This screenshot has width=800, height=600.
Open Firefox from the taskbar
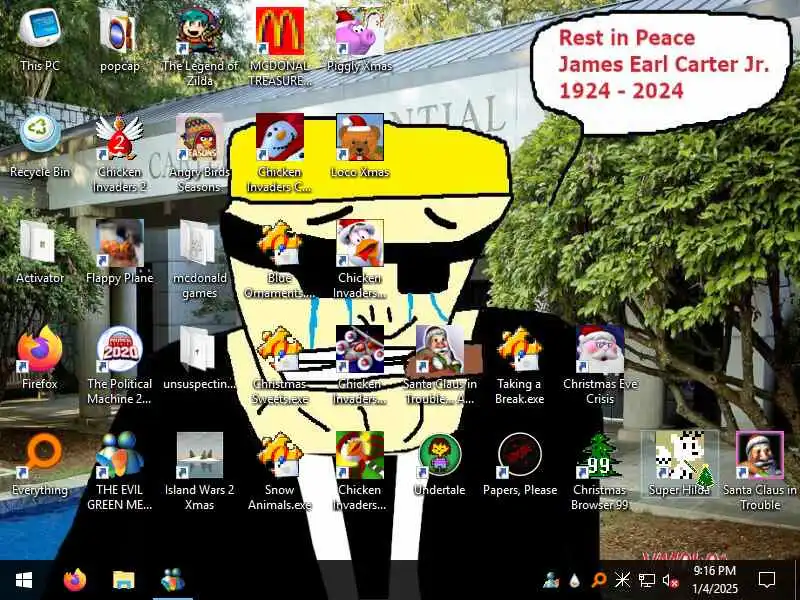pyautogui.click(x=74, y=580)
